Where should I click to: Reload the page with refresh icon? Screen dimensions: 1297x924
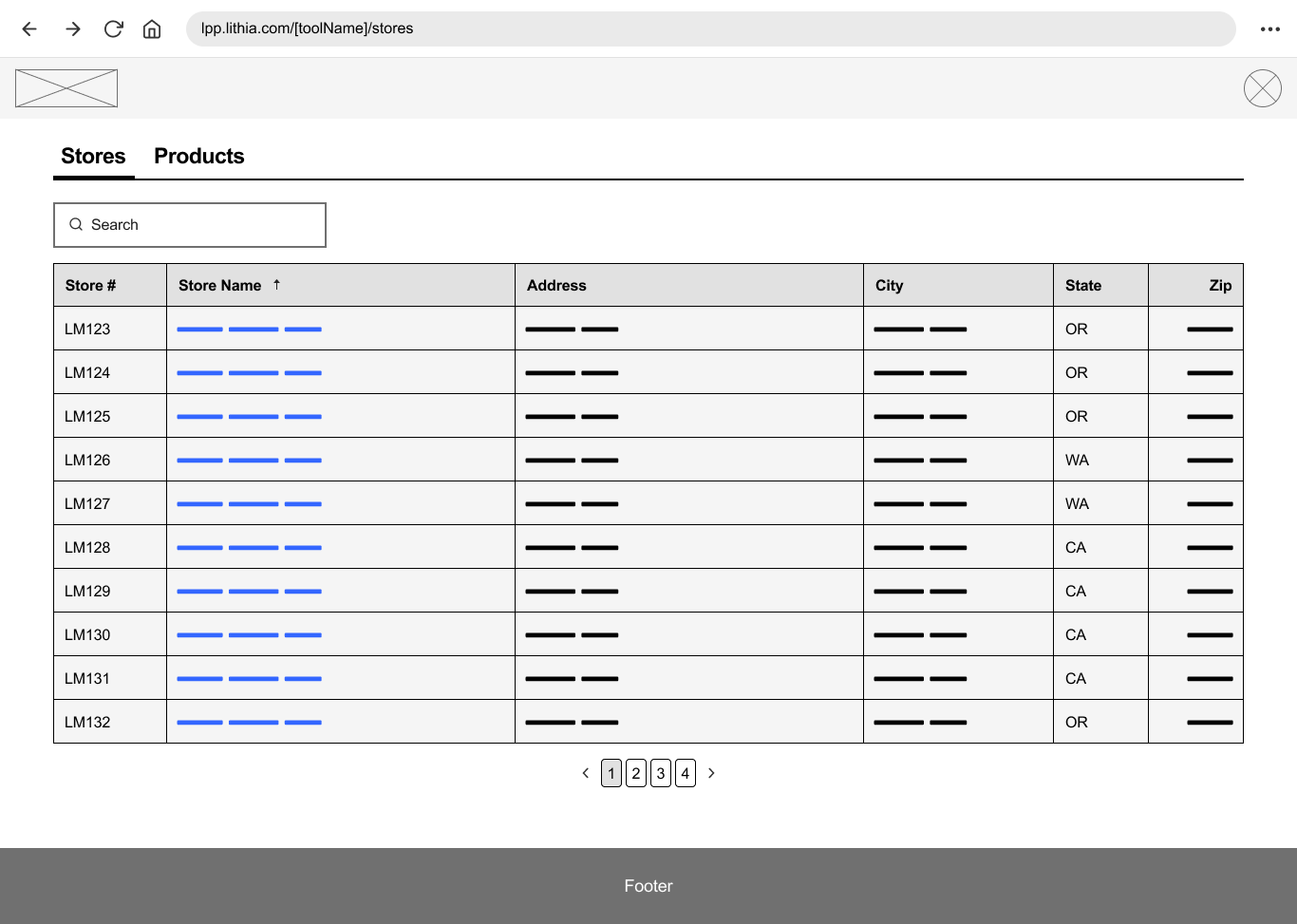pos(113,28)
